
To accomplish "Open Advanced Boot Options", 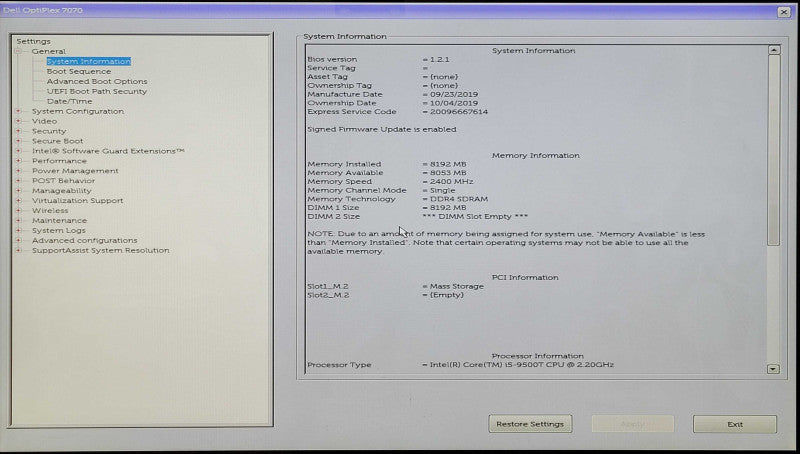I will click(x=97, y=82).
